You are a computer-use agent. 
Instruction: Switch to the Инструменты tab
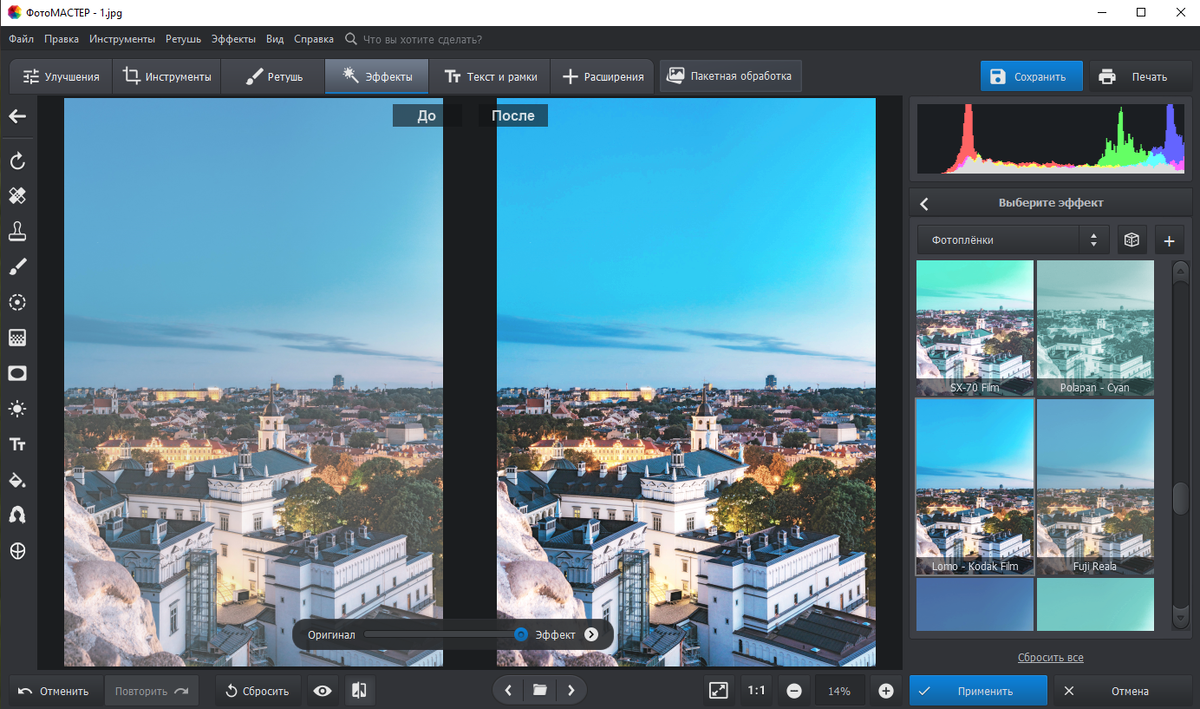pyautogui.click(x=166, y=77)
